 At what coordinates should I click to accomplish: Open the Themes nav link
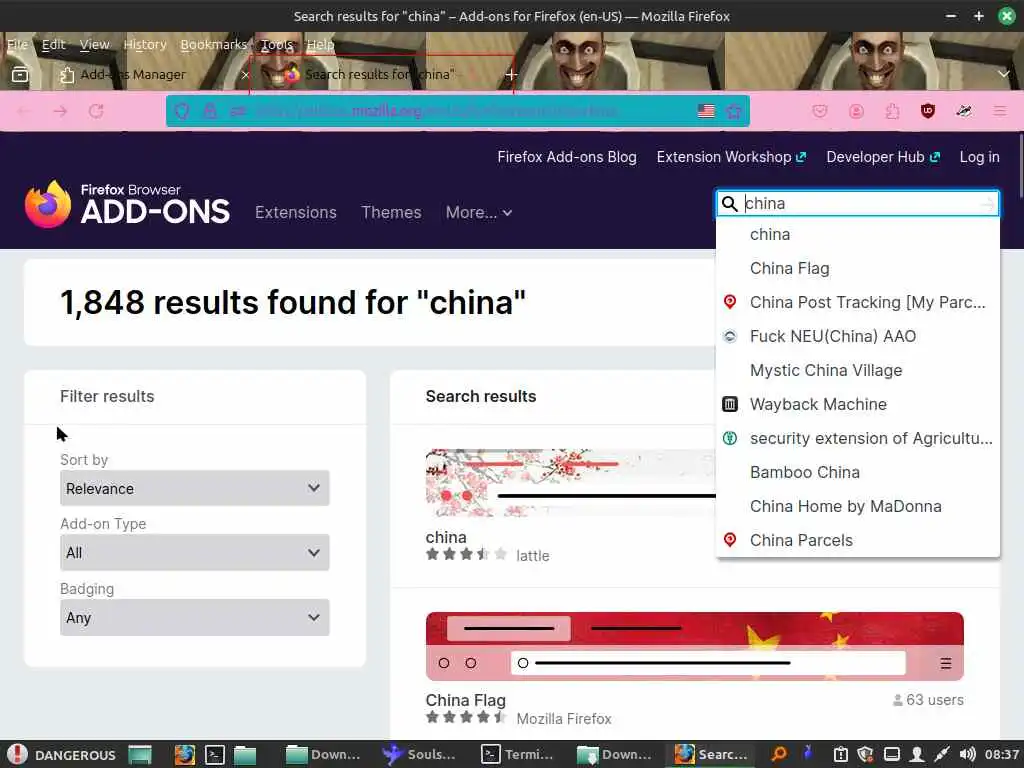tap(391, 212)
